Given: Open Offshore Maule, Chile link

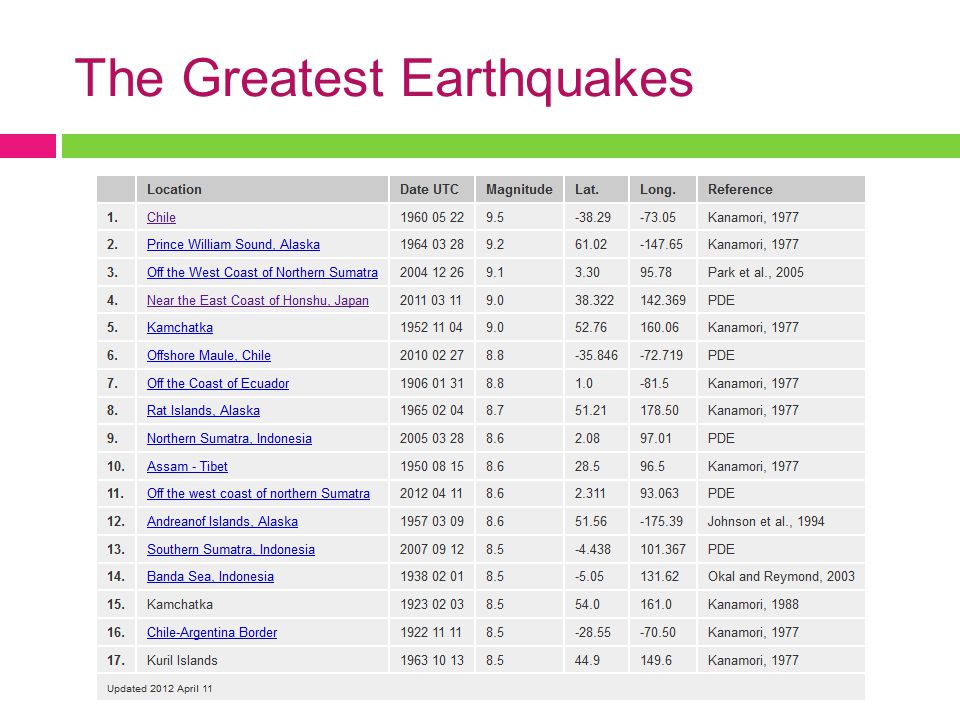Looking at the screenshot, I should [209, 356].
